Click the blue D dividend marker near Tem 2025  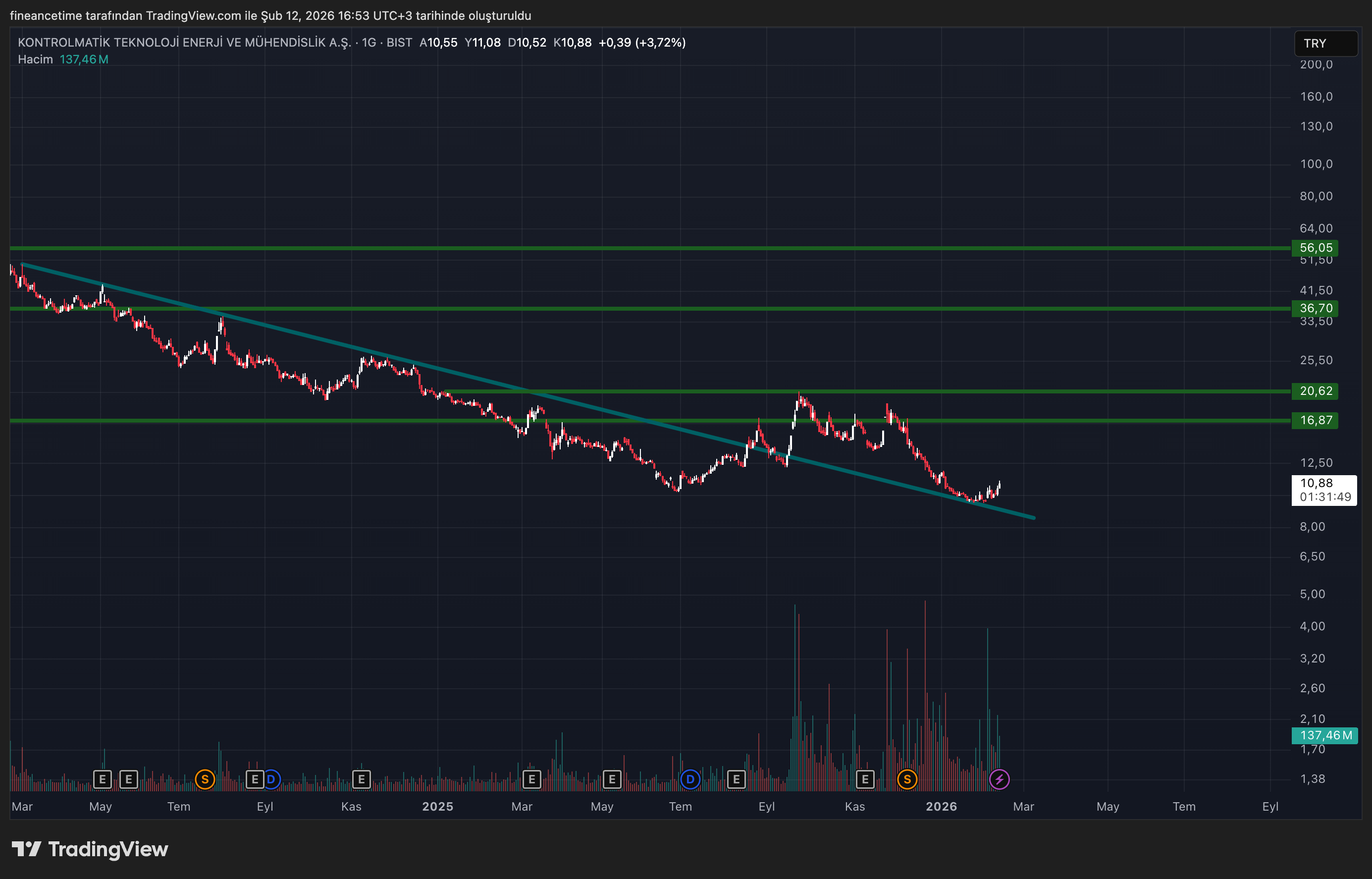(690, 779)
